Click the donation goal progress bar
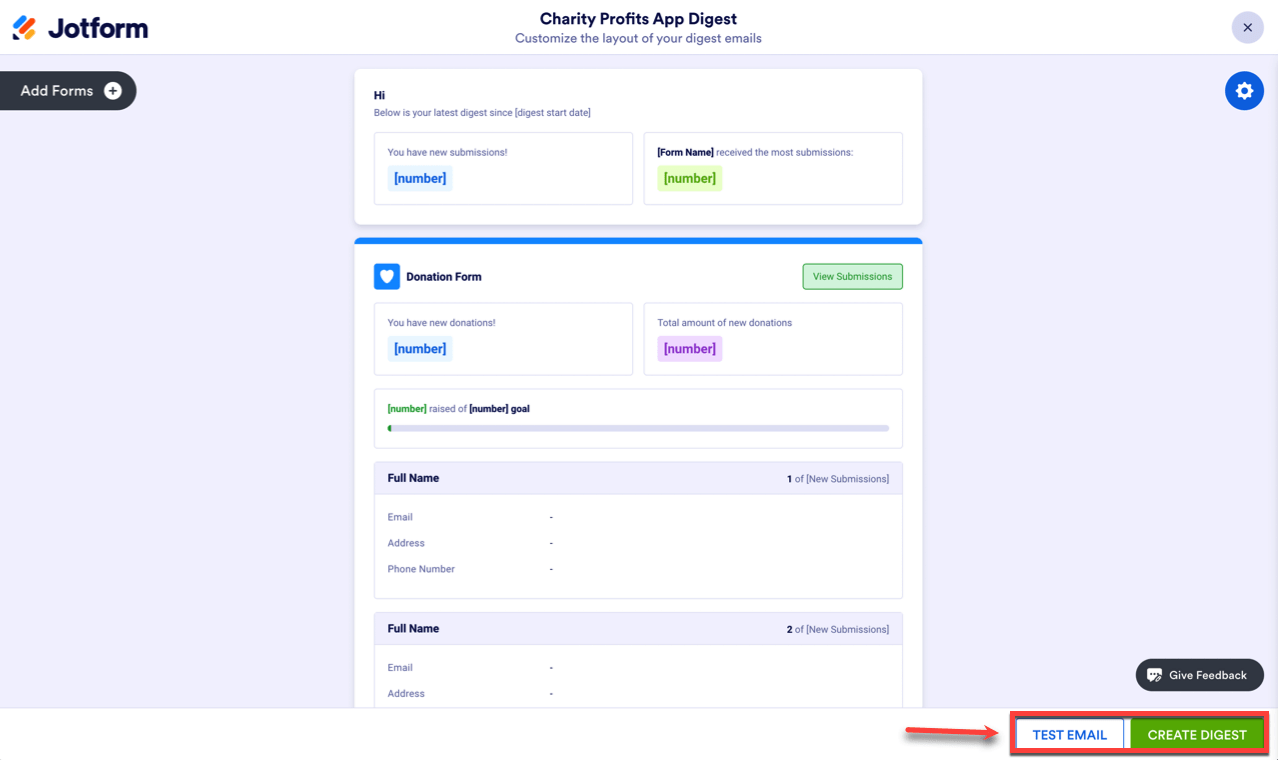 pyautogui.click(x=638, y=428)
